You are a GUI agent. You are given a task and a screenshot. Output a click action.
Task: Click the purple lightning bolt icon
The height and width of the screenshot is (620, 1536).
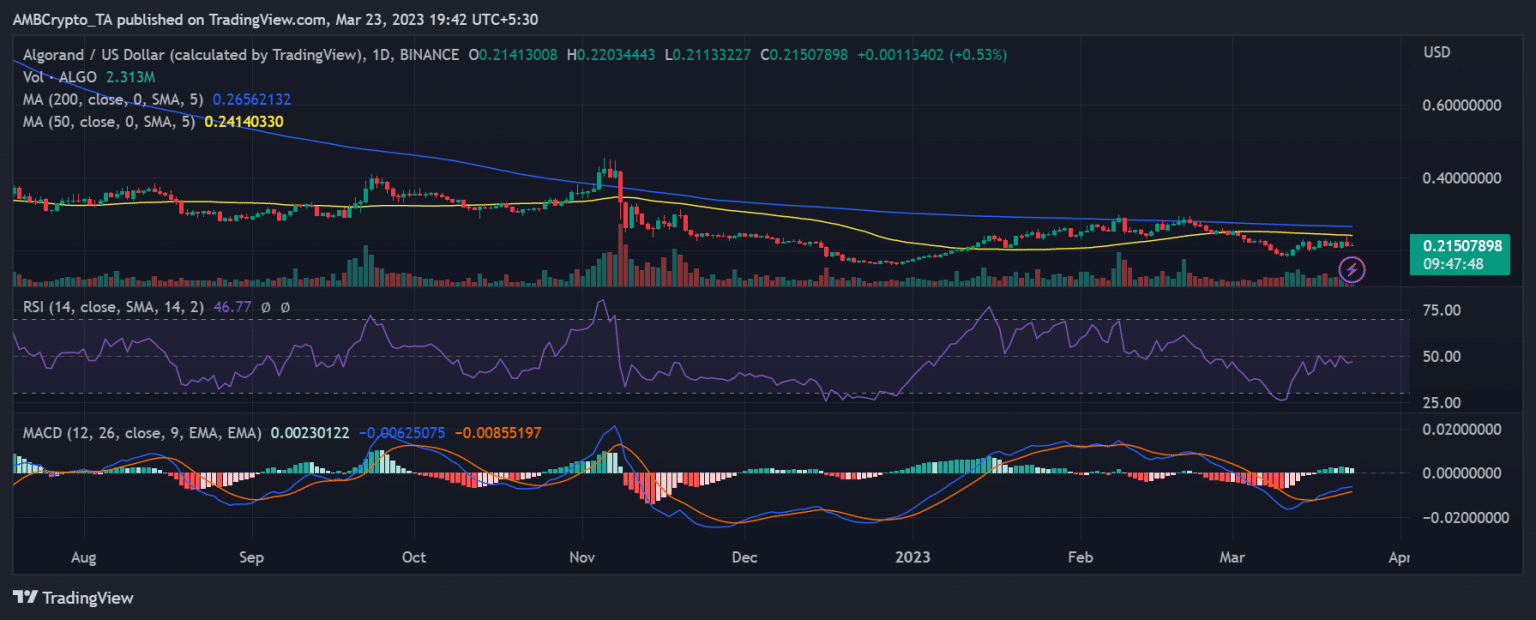[1352, 269]
